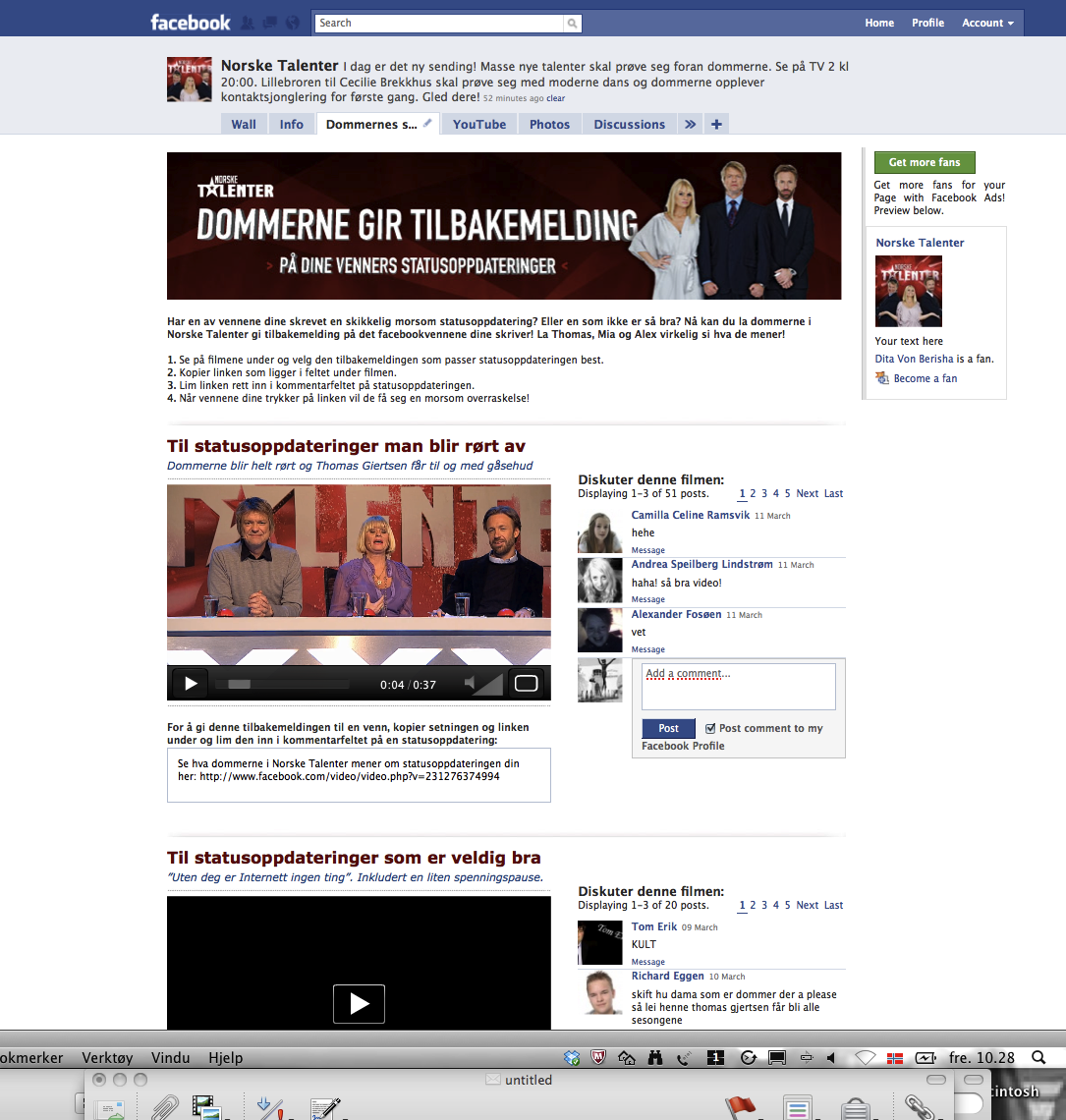Screen dimensions: 1066x1120
Task: Click the Dommerne gir tilbakemelding banner image
Action: tap(504, 226)
